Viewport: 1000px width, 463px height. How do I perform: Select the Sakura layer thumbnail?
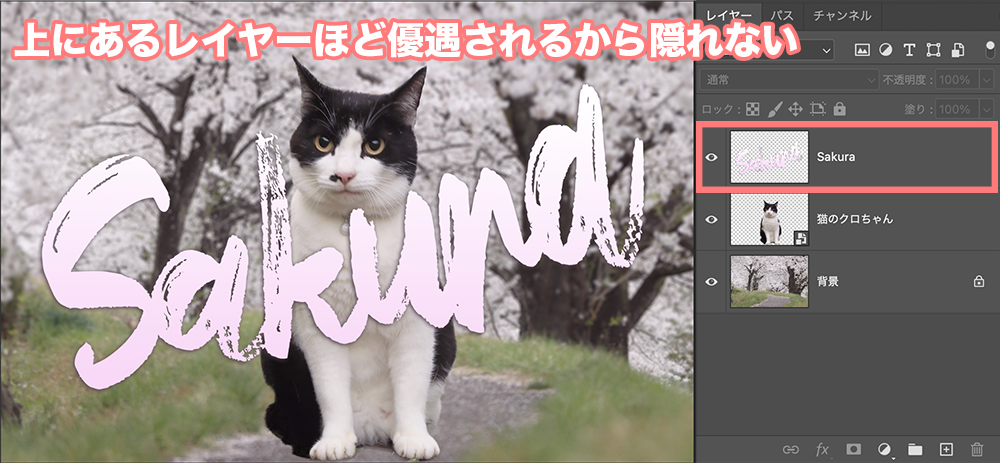click(x=769, y=157)
